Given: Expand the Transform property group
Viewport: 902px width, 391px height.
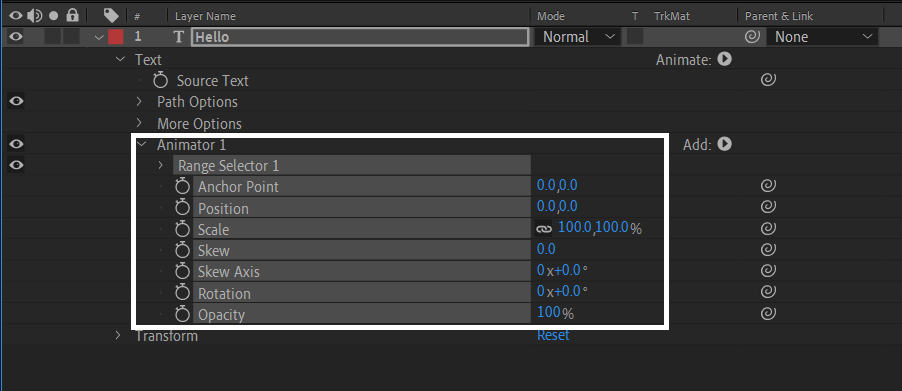Looking at the screenshot, I should point(118,335).
